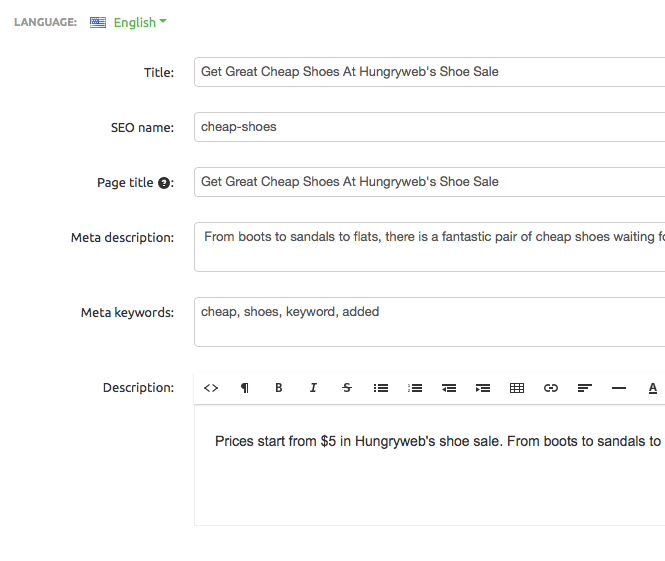
Task: Toggle HTML code view in the editor
Action: point(211,388)
